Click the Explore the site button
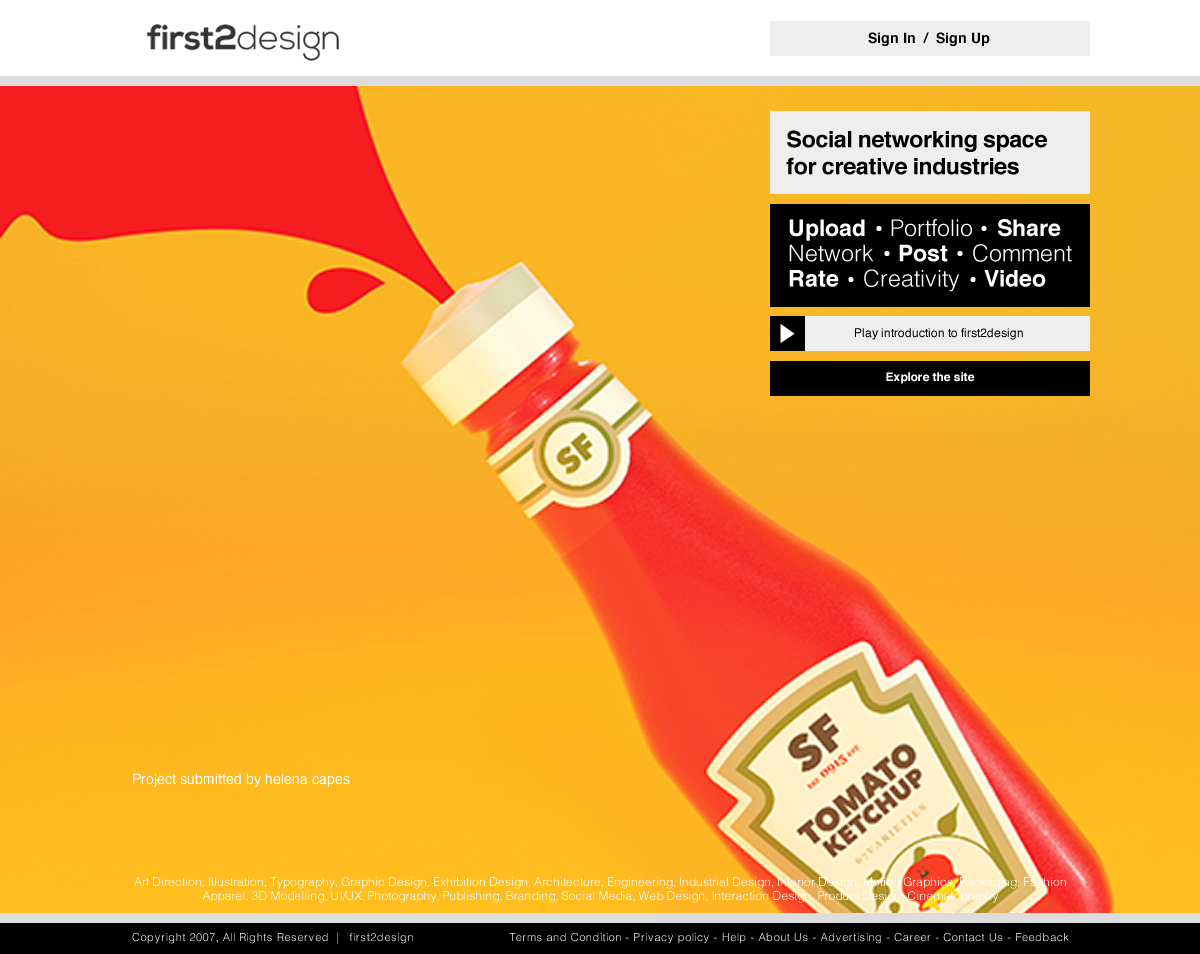Screen dimensions: 1200x954 pos(930,378)
